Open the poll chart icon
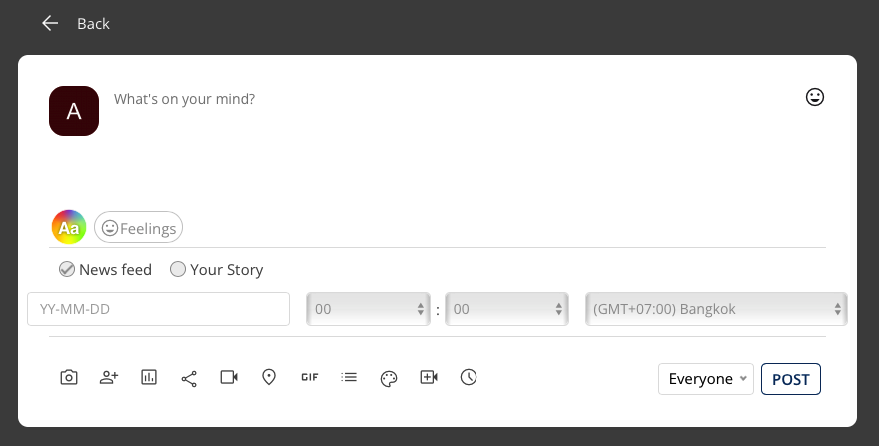Viewport: 879px width, 446px height. pos(149,377)
